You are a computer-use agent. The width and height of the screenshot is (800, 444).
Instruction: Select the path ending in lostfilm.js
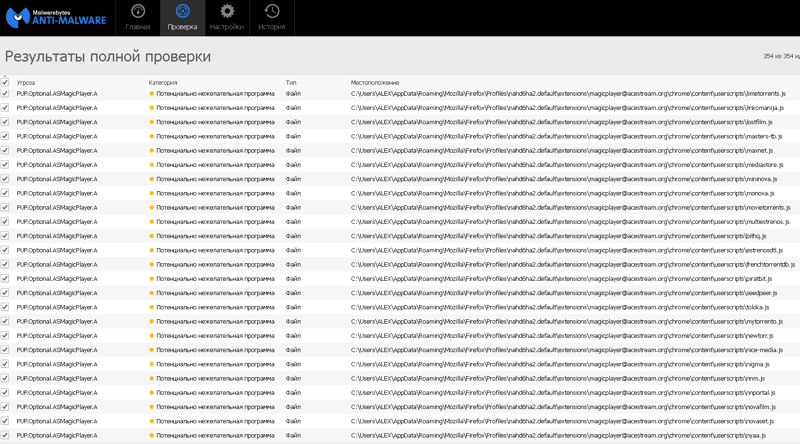pyautogui.click(x=562, y=122)
